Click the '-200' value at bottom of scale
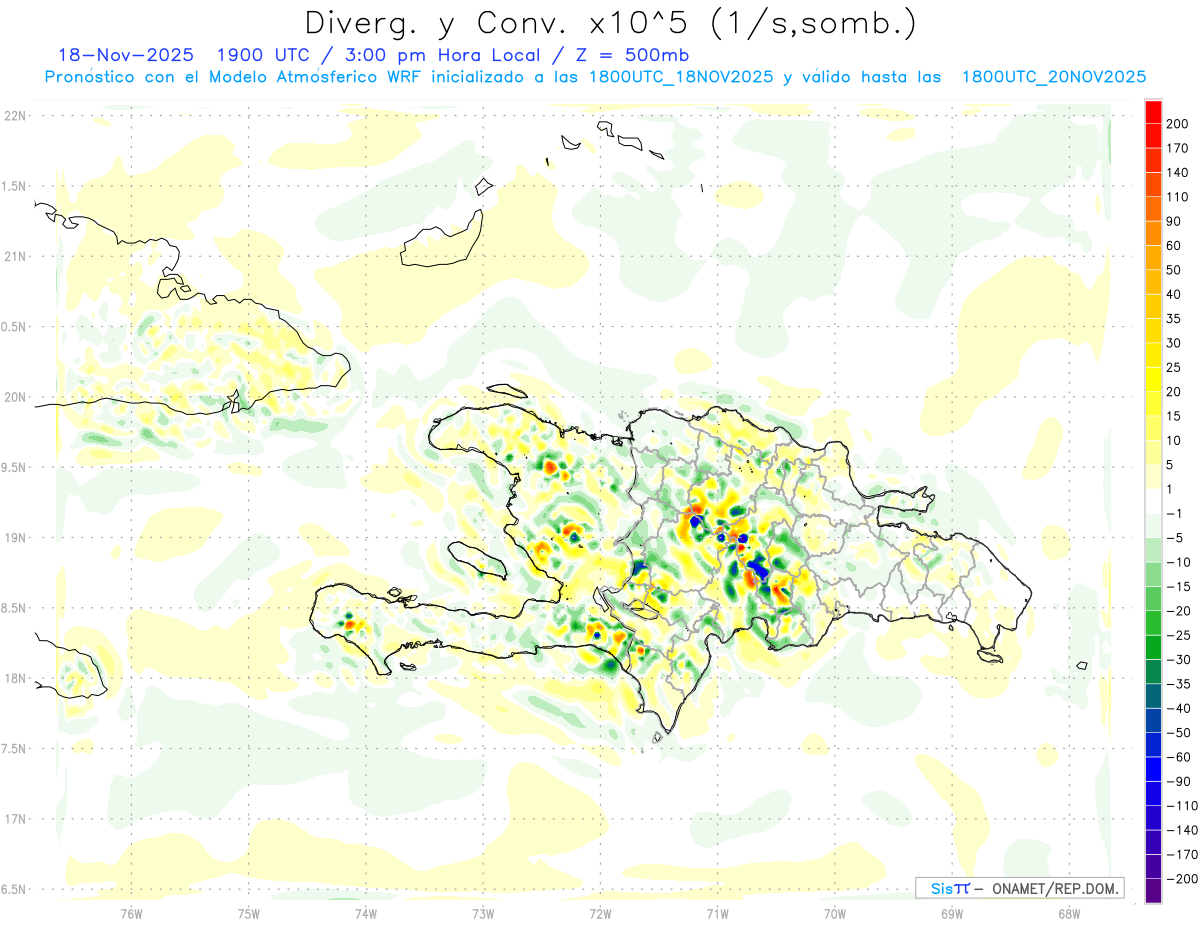Image resolution: width=1200 pixels, height=927 pixels. coord(1182,878)
